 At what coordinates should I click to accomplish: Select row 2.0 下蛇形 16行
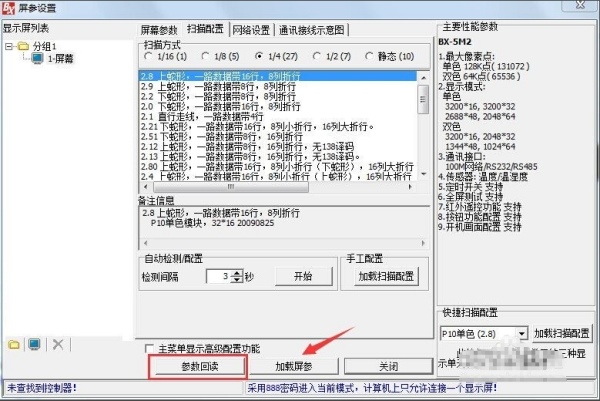pyautogui.click(x=278, y=106)
